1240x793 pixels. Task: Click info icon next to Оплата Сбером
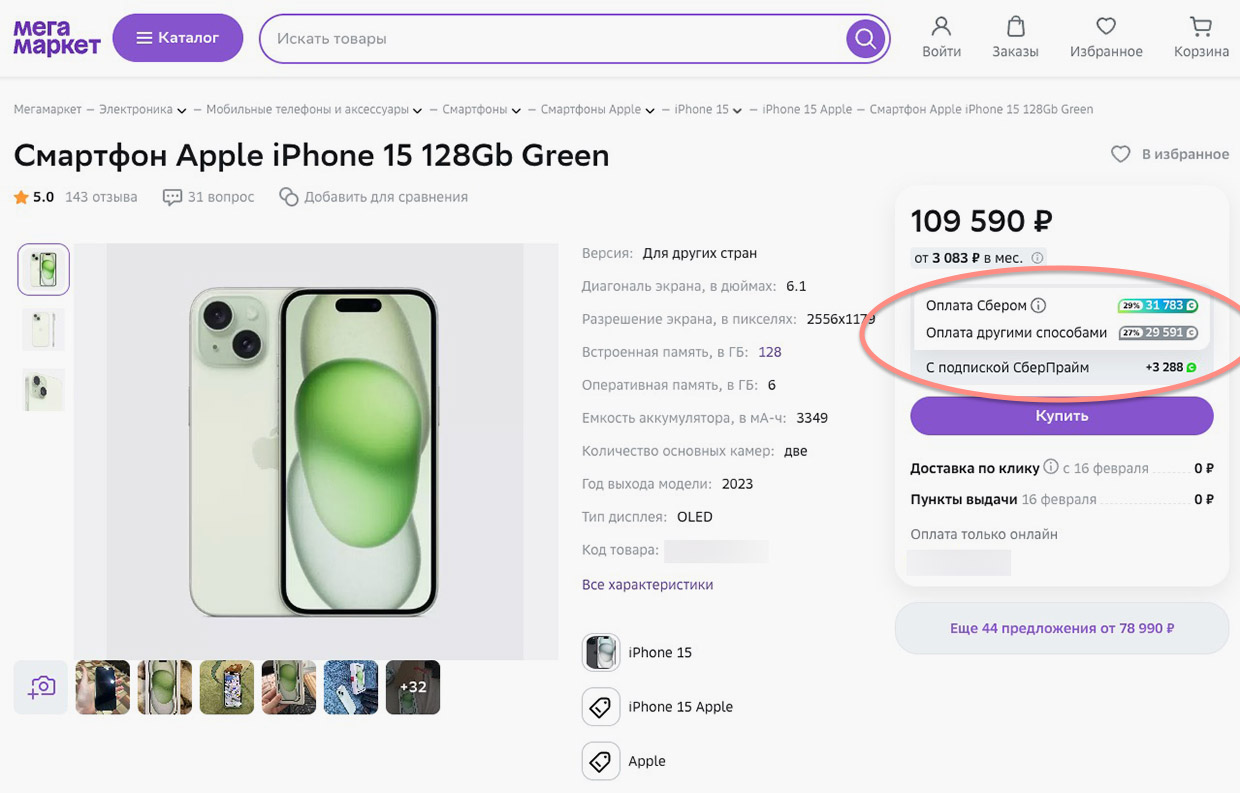[1038, 306]
